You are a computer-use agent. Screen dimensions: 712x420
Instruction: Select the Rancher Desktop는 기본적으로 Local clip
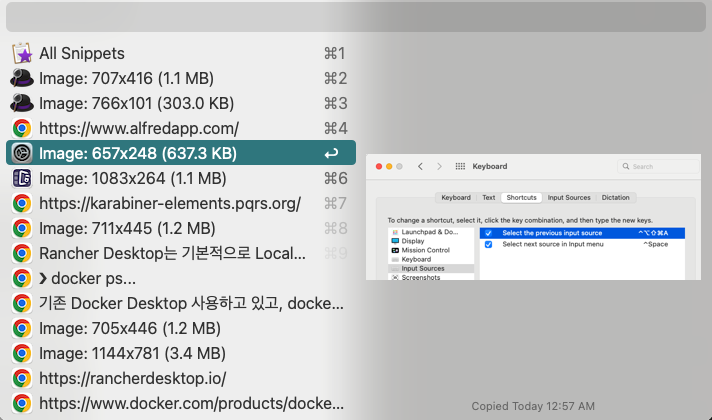click(181, 253)
